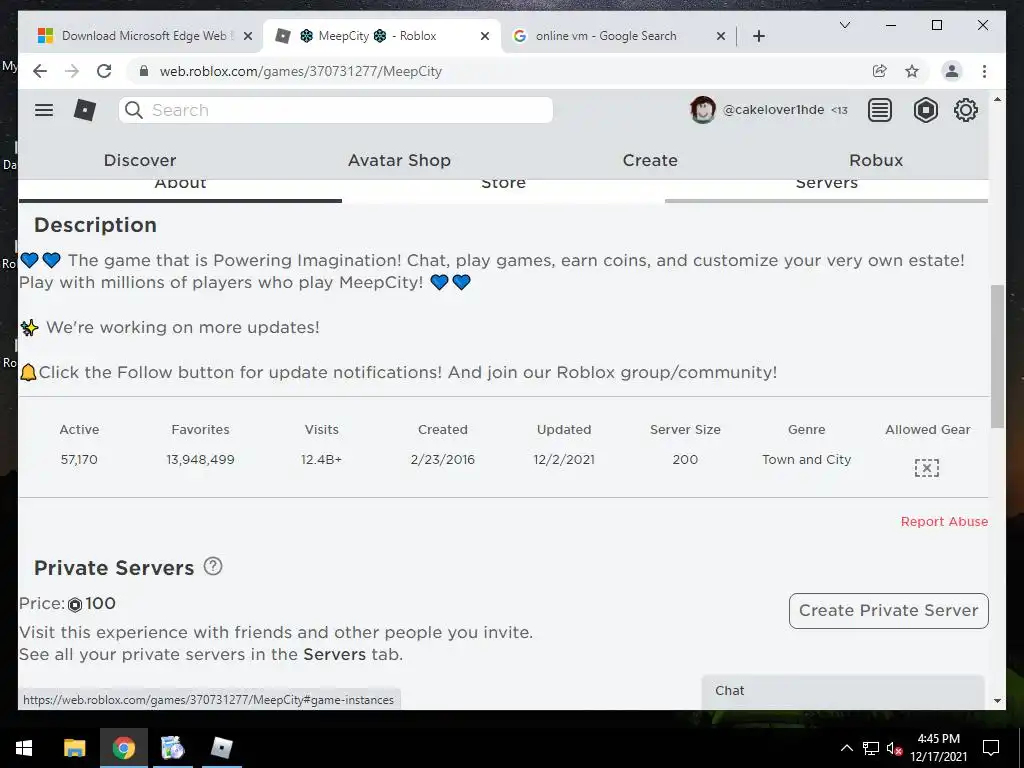Go back using the browser back arrow
The height and width of the screenshot is (768, 1024).
pyautogui.click(x=40, y=71)
